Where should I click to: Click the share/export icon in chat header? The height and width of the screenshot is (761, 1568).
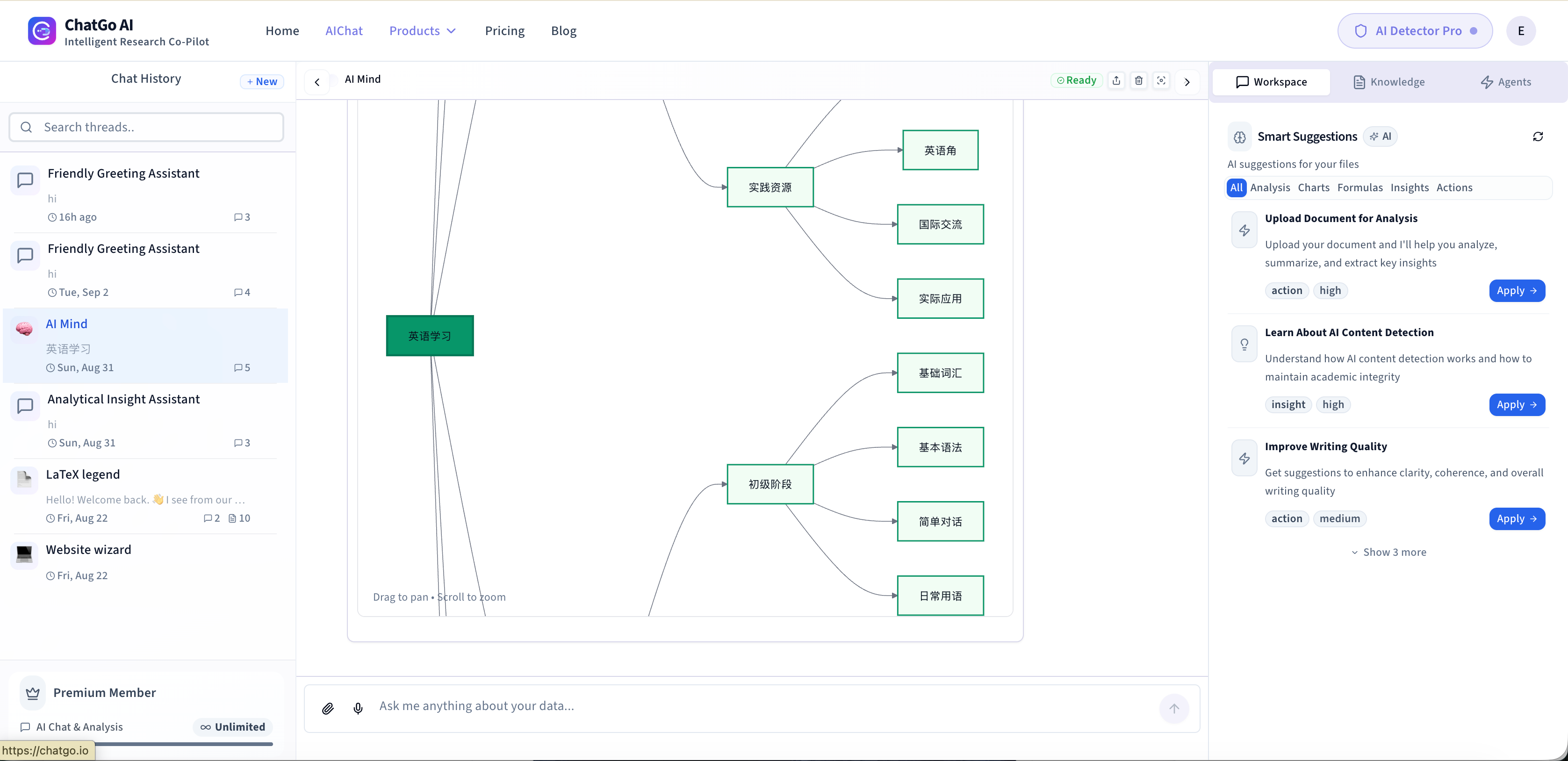tap(1116, 80)
